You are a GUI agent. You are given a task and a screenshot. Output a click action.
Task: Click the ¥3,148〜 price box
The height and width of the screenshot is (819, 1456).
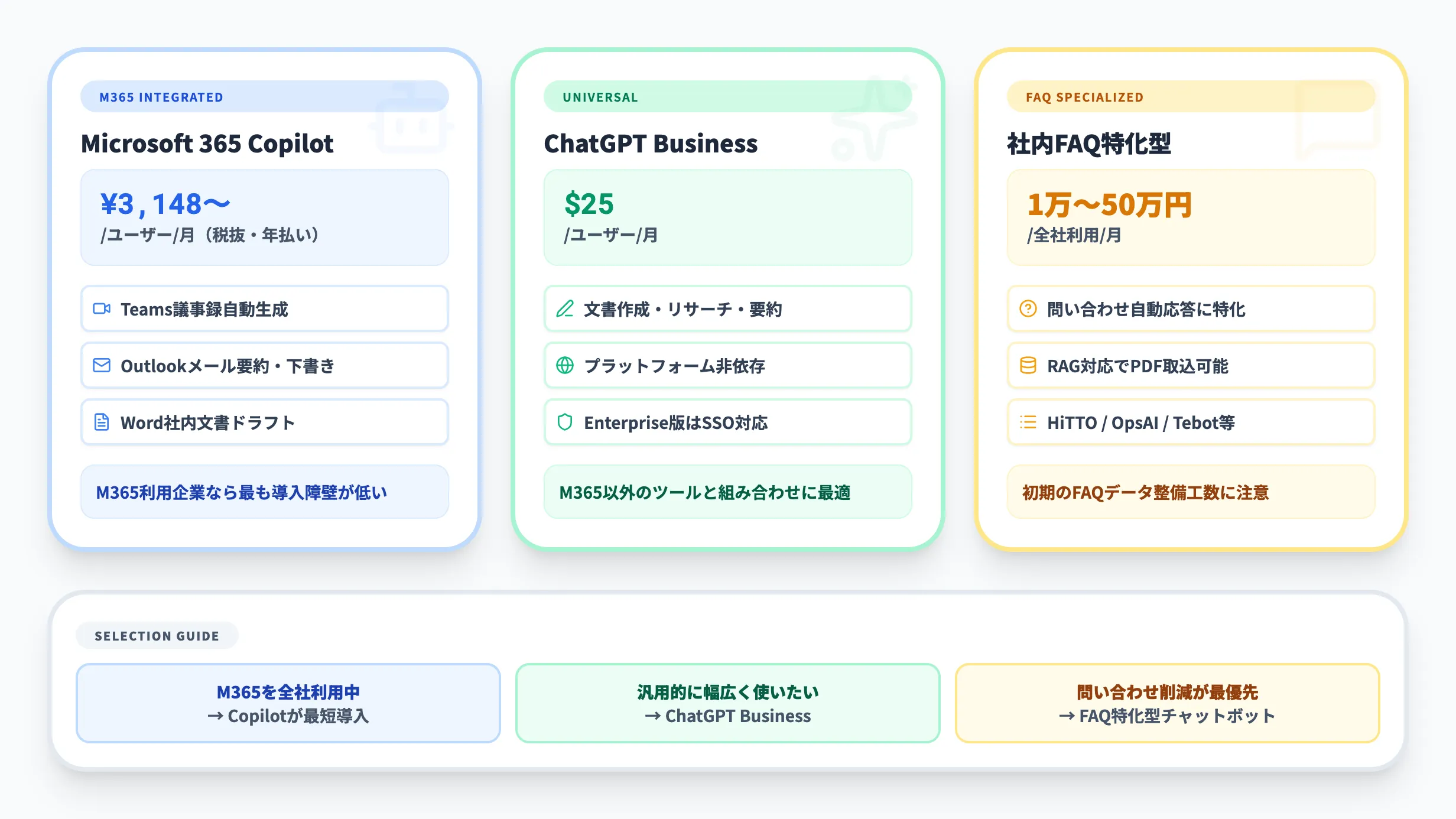click(x=264, y=217)
